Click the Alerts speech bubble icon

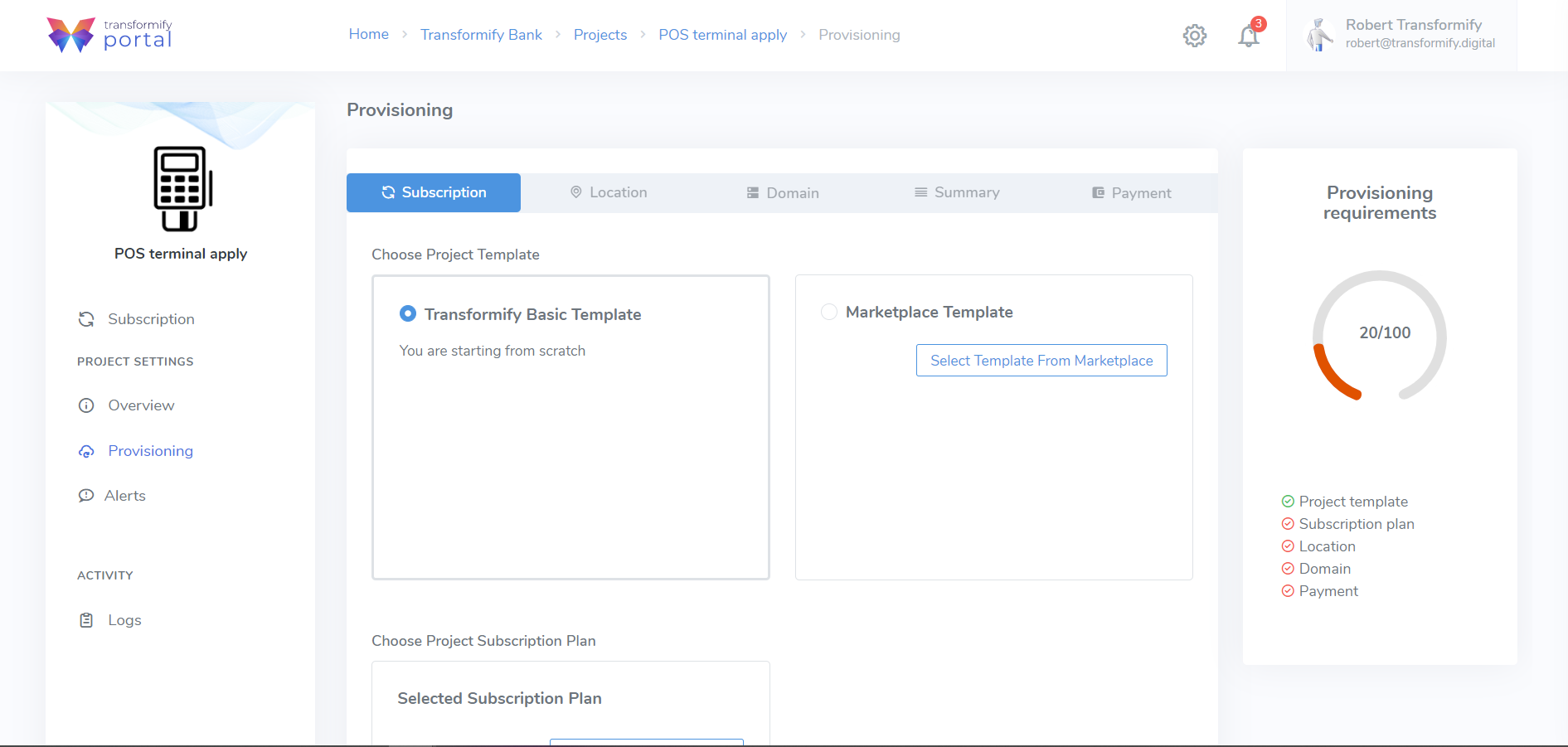86,496
